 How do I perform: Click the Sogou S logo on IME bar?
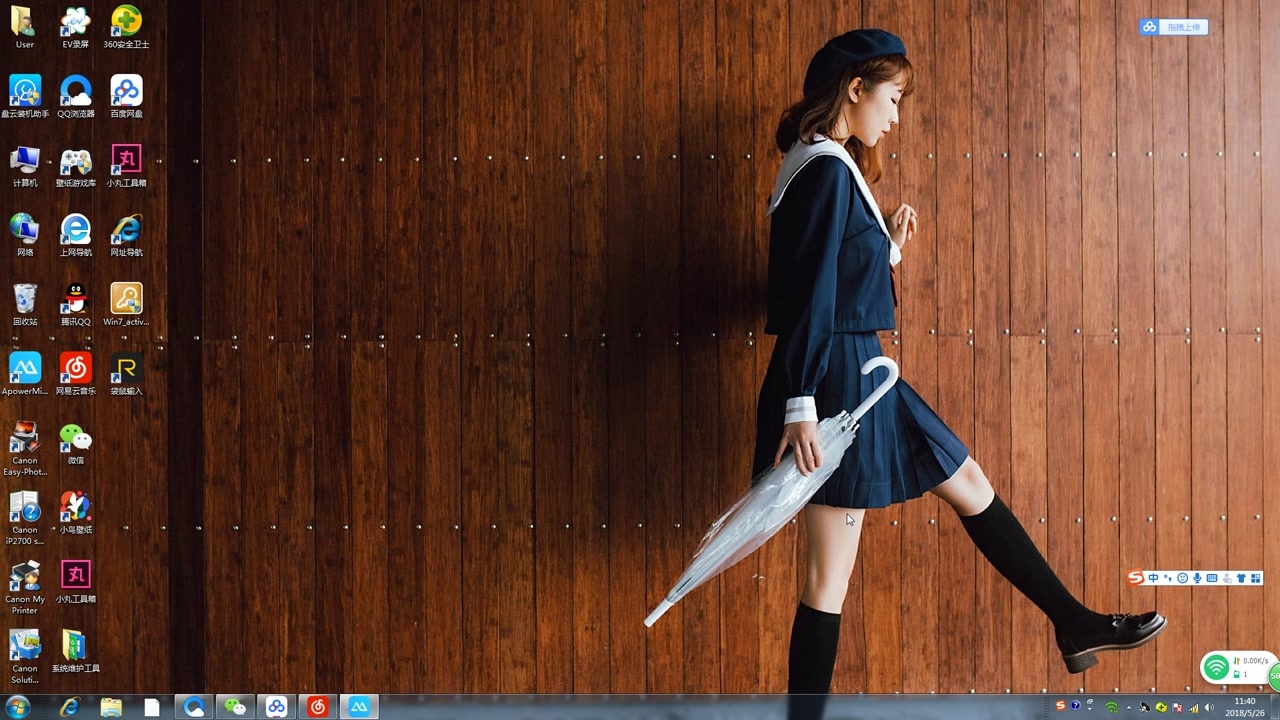[x=1135, y=577]
